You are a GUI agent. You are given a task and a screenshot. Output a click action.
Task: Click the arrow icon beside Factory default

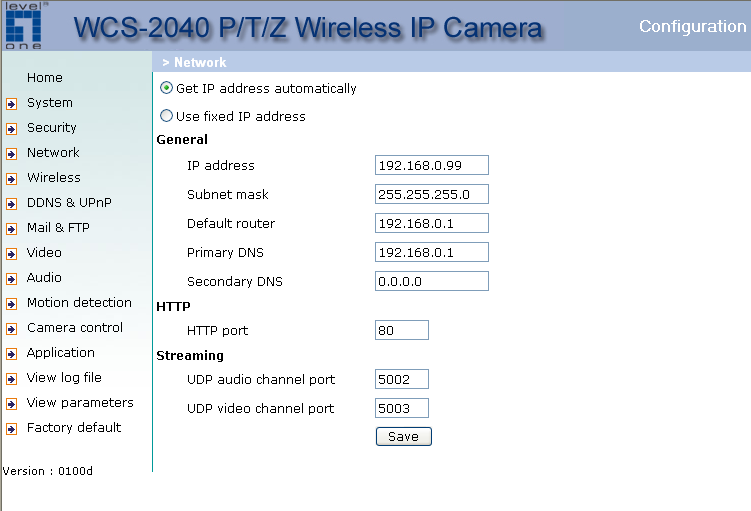tap(11, 428)
